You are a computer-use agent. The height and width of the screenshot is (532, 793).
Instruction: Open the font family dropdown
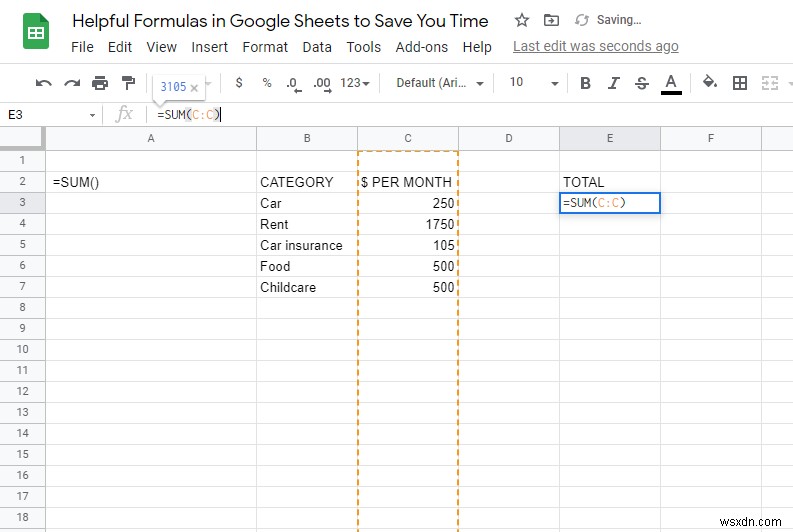[440, 83]
